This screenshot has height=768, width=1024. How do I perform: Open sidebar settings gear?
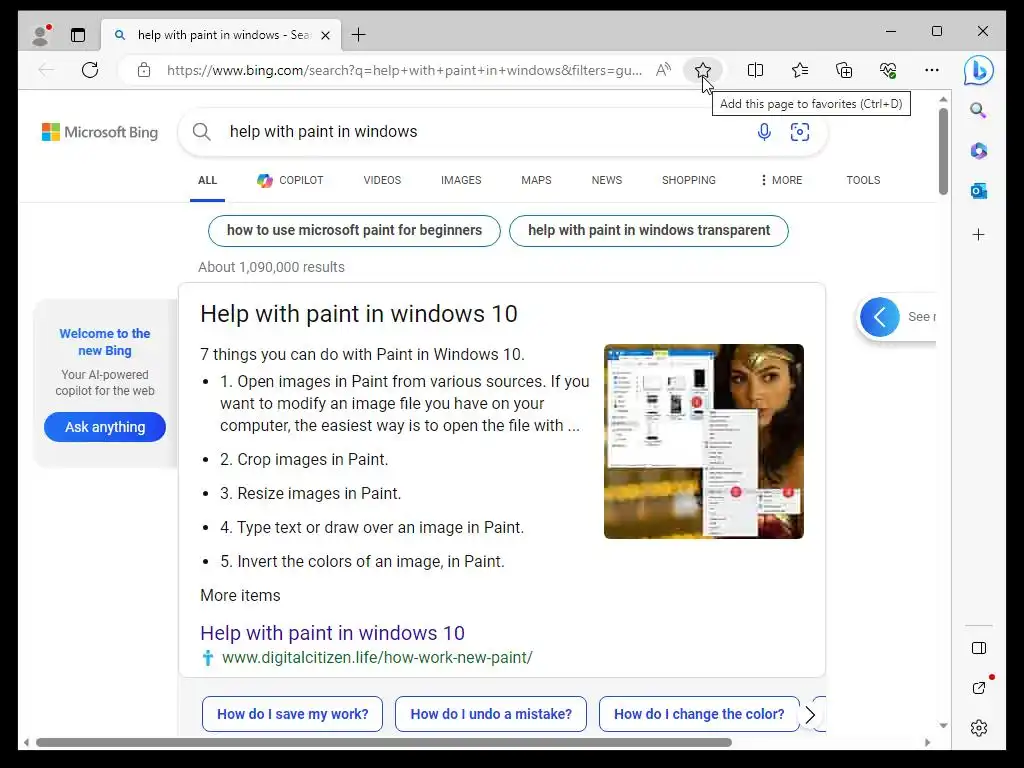(x=978, y=728)
